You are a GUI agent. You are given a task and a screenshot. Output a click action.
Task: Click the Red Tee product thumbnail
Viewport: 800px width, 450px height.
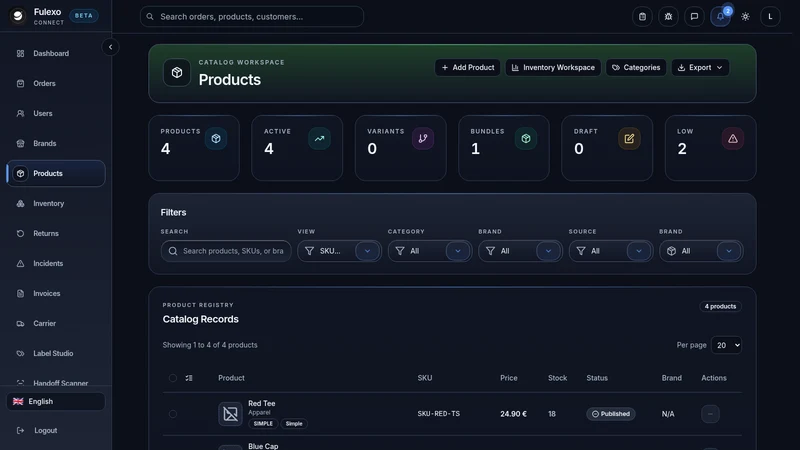point(230,414)
